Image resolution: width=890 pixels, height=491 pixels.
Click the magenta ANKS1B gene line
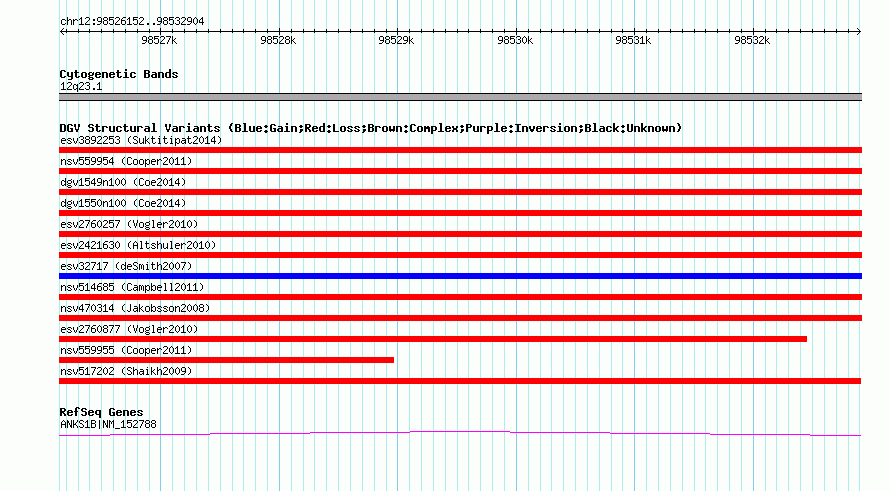click(460, 434)
